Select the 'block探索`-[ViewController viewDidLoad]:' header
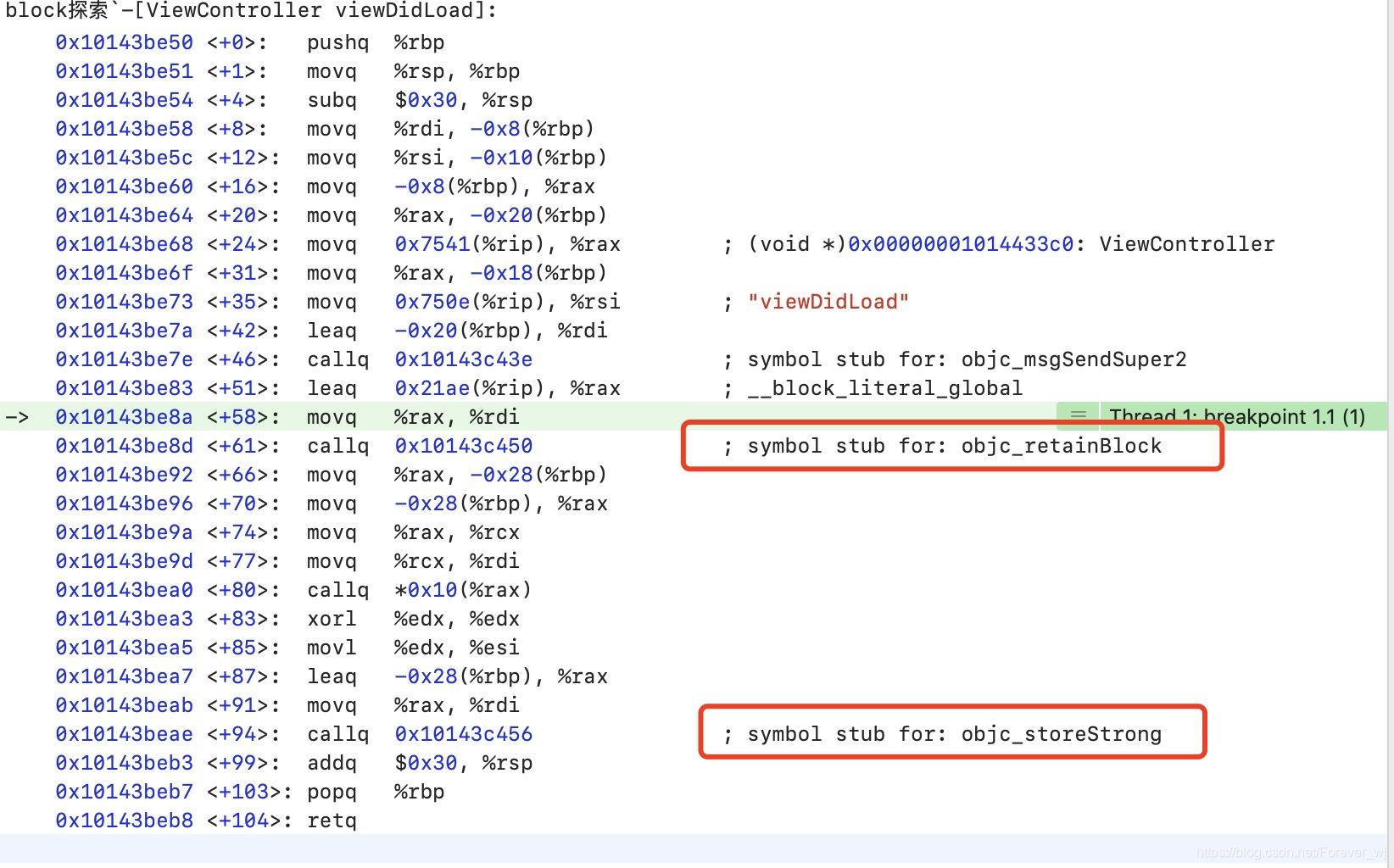1394x868 pixels. [x=251, y=11]
